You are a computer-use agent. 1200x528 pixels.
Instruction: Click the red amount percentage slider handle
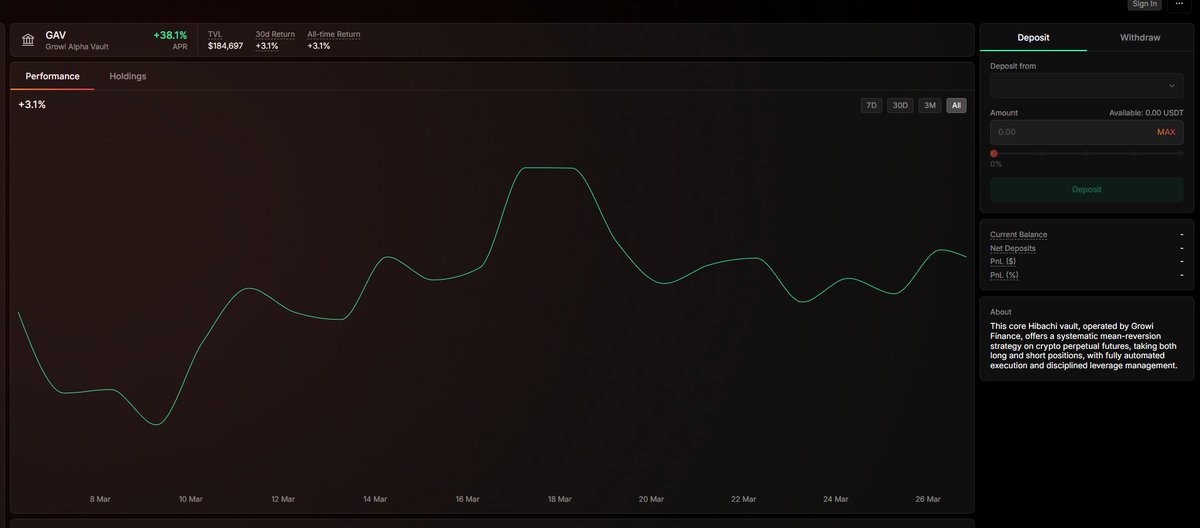click(x=994, y=154)
